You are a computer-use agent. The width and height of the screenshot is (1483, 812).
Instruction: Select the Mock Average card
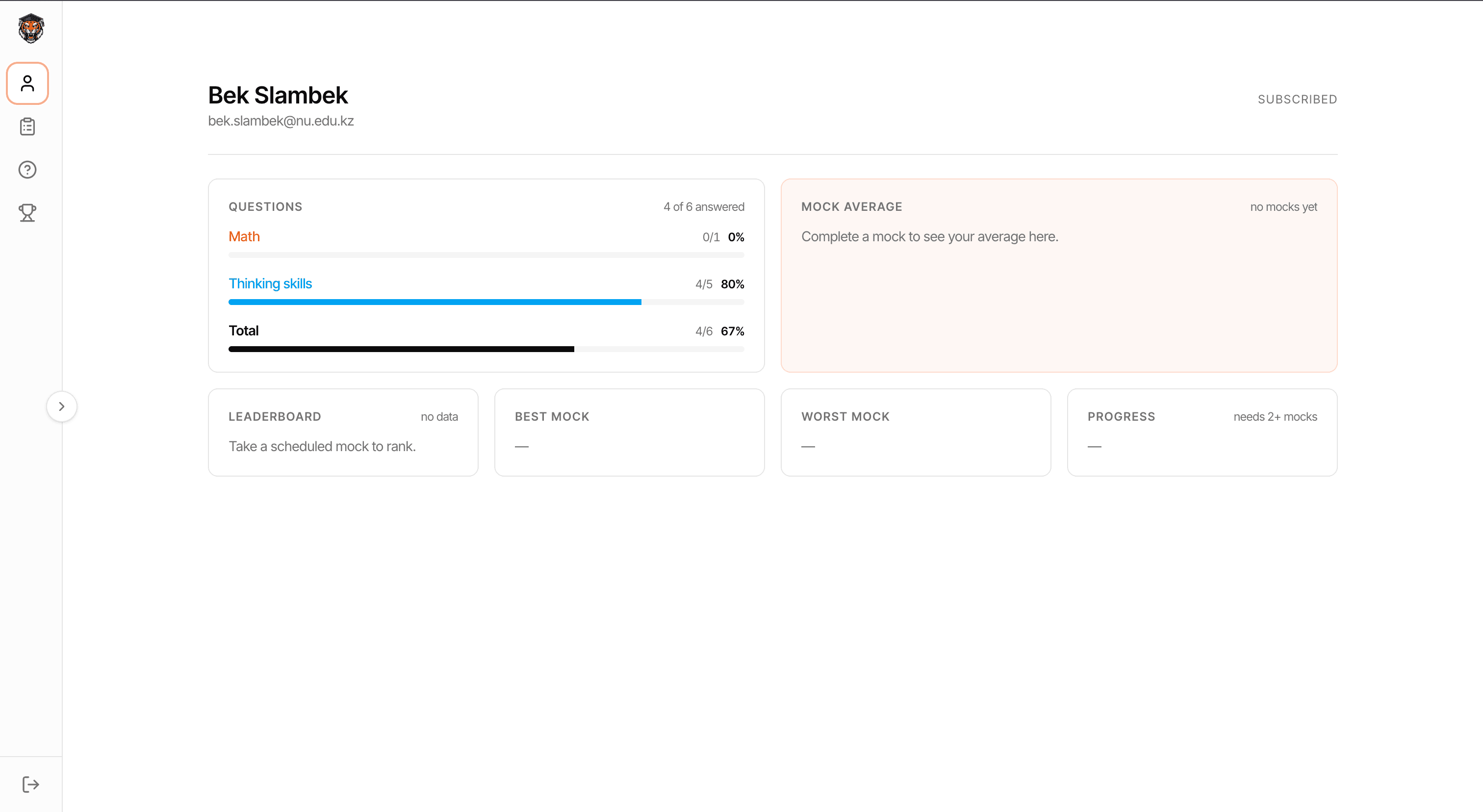point(1059,276)
